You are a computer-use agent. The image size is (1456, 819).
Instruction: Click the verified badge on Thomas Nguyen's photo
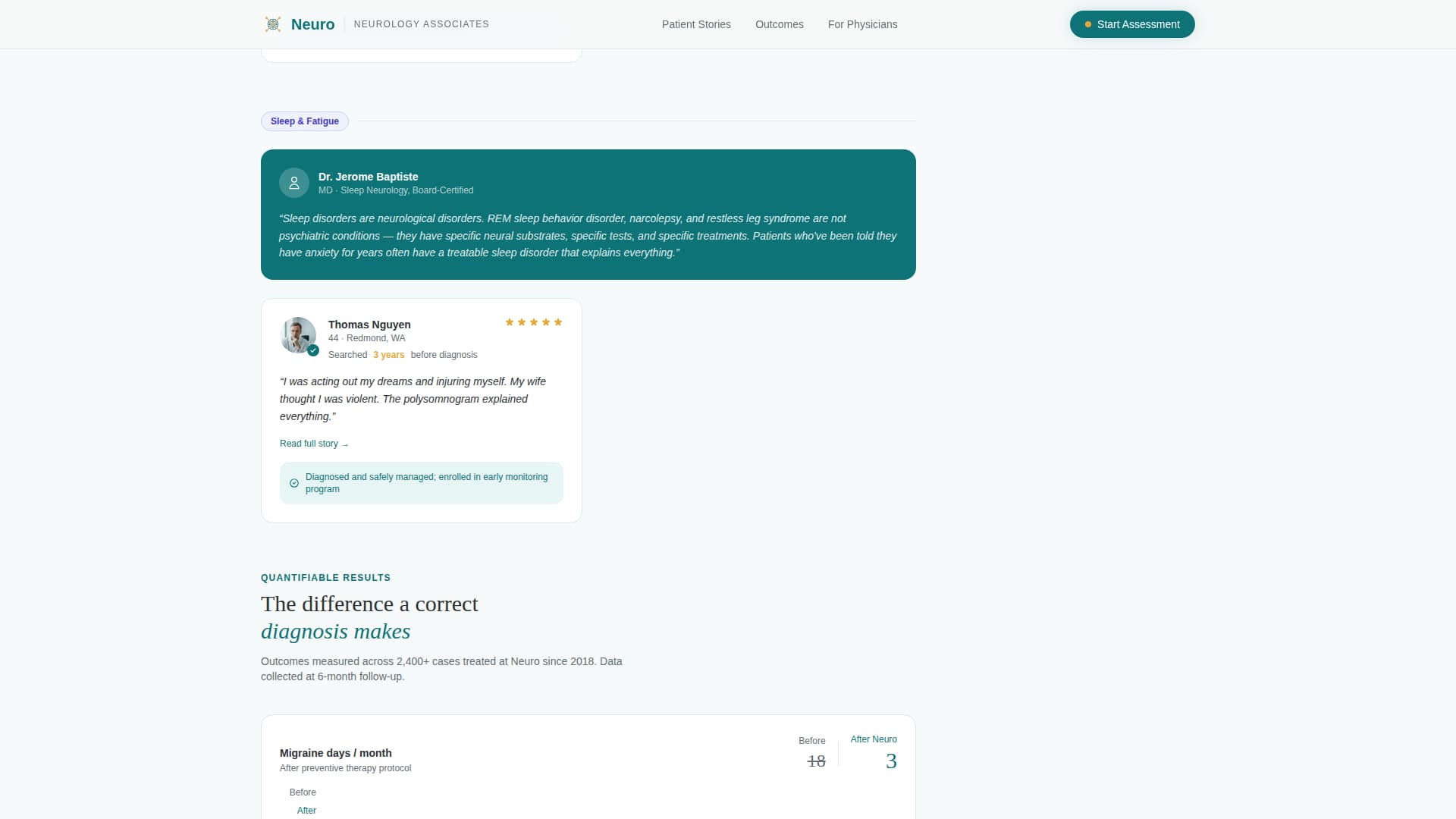313,350
